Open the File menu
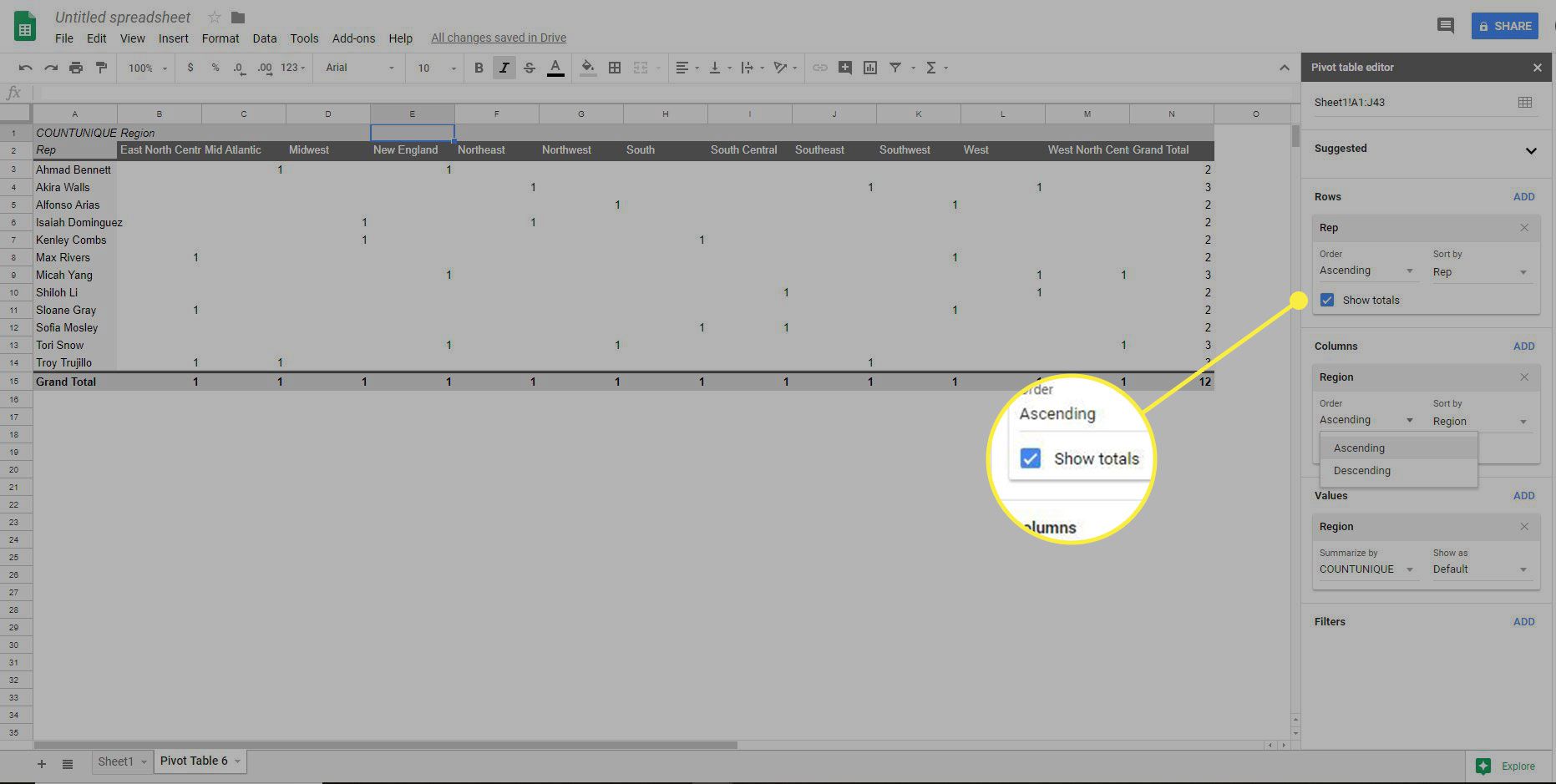The image size is (1556, 784). coord(64,38)
